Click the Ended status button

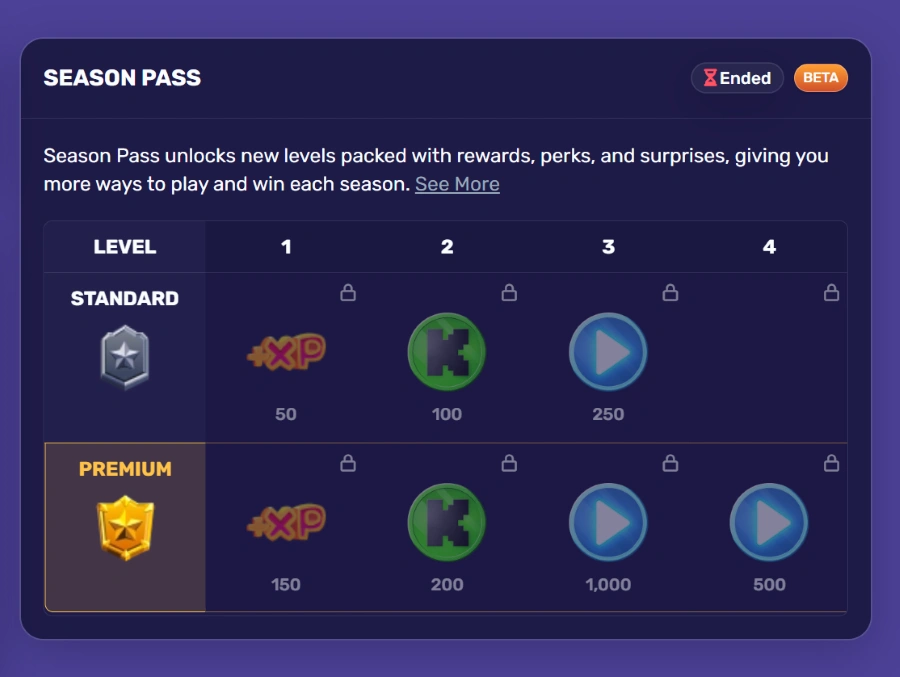(x=737, y=78)
